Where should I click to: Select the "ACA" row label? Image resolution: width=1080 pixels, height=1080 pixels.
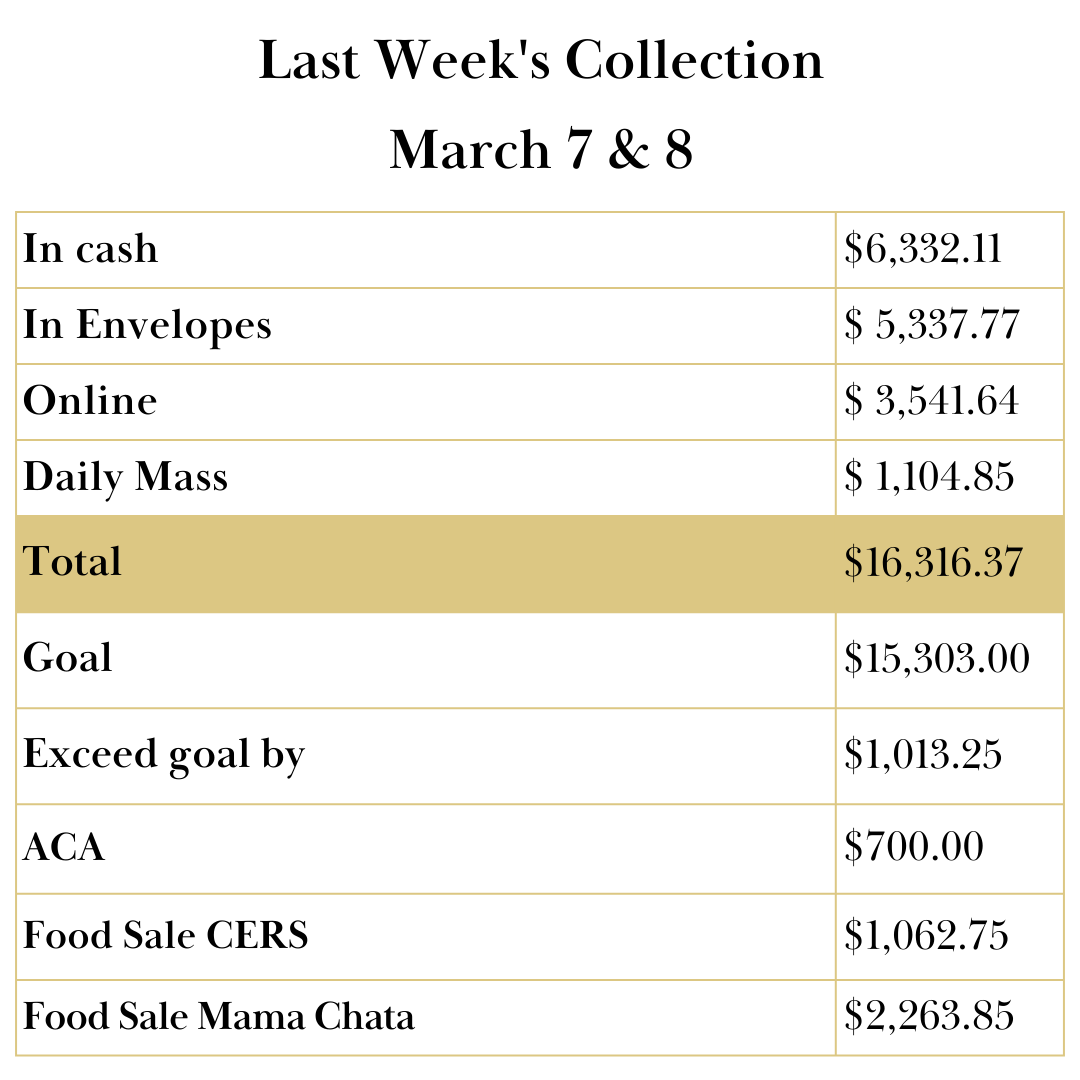tap(64, 849)
